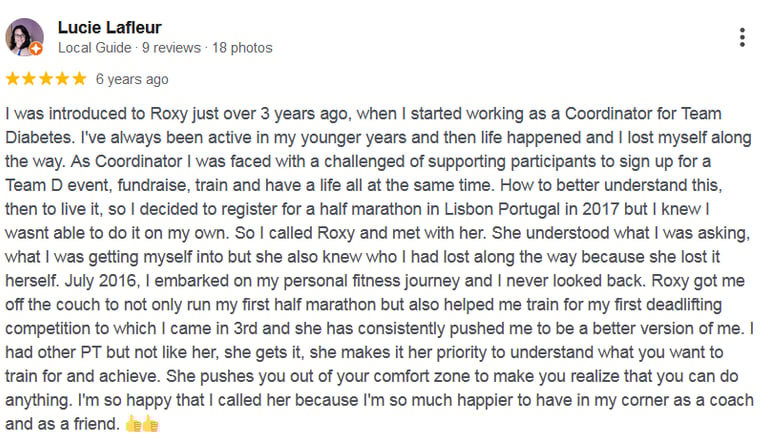Click the third yellow rating star
This screenshot has width=768, height=444.
click(46, 79)
